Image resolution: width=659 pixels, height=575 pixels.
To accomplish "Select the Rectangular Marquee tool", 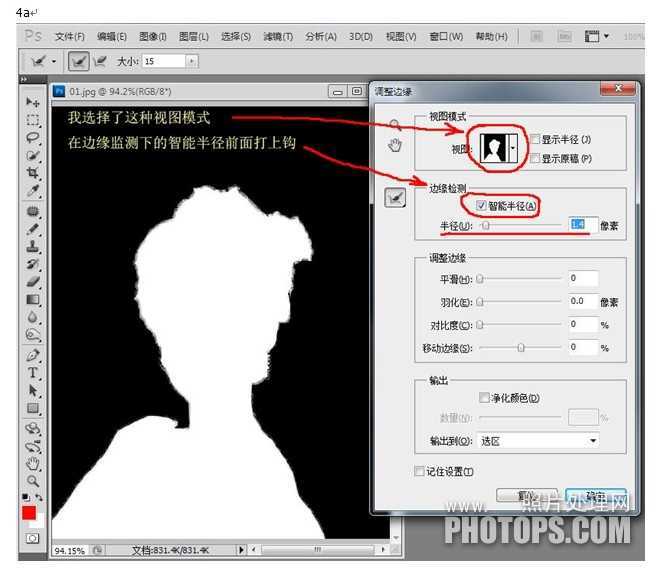I will tap(33, 120).
